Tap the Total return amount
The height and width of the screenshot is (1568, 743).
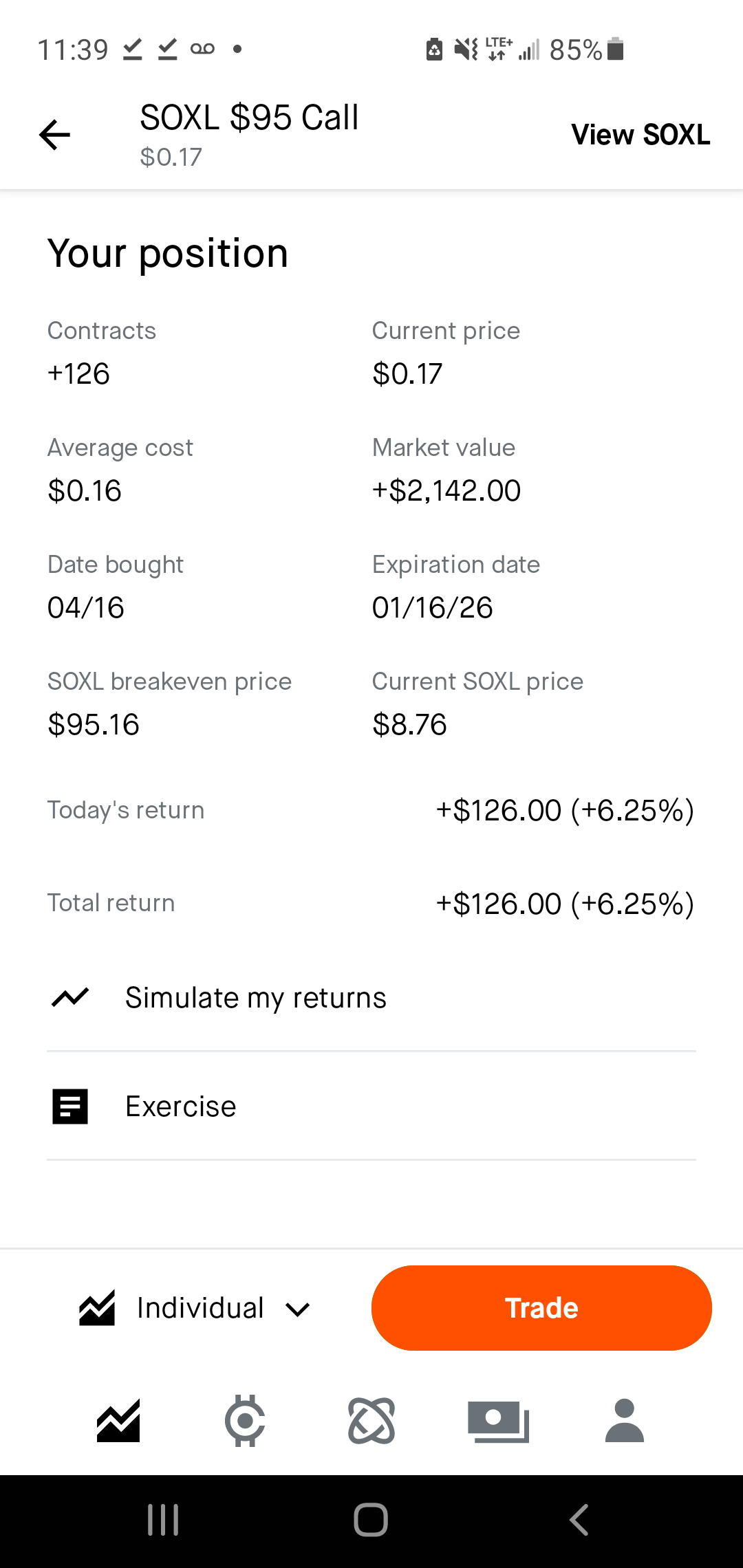pos(565,904)
